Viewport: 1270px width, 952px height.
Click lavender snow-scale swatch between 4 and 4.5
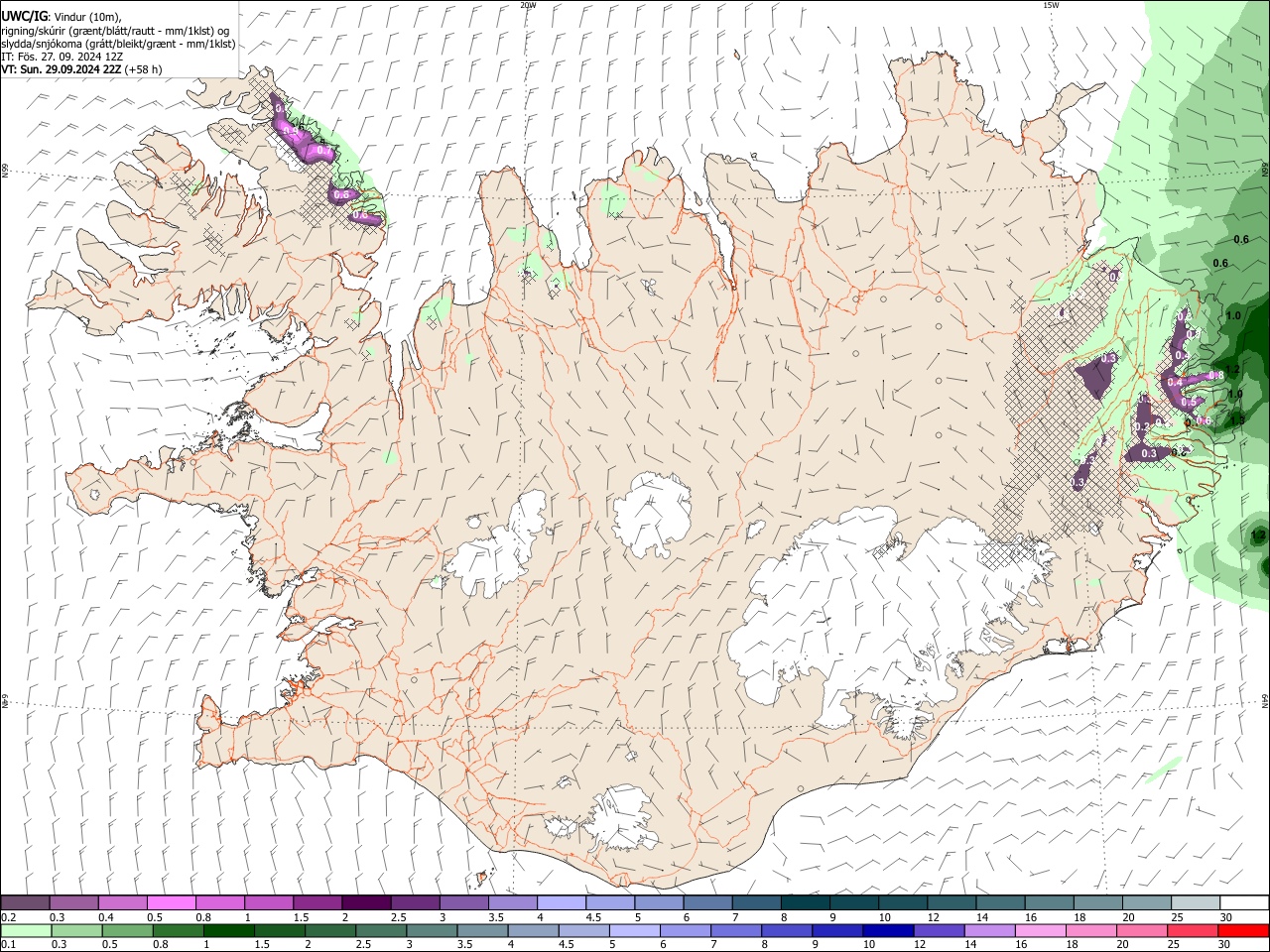562,902
